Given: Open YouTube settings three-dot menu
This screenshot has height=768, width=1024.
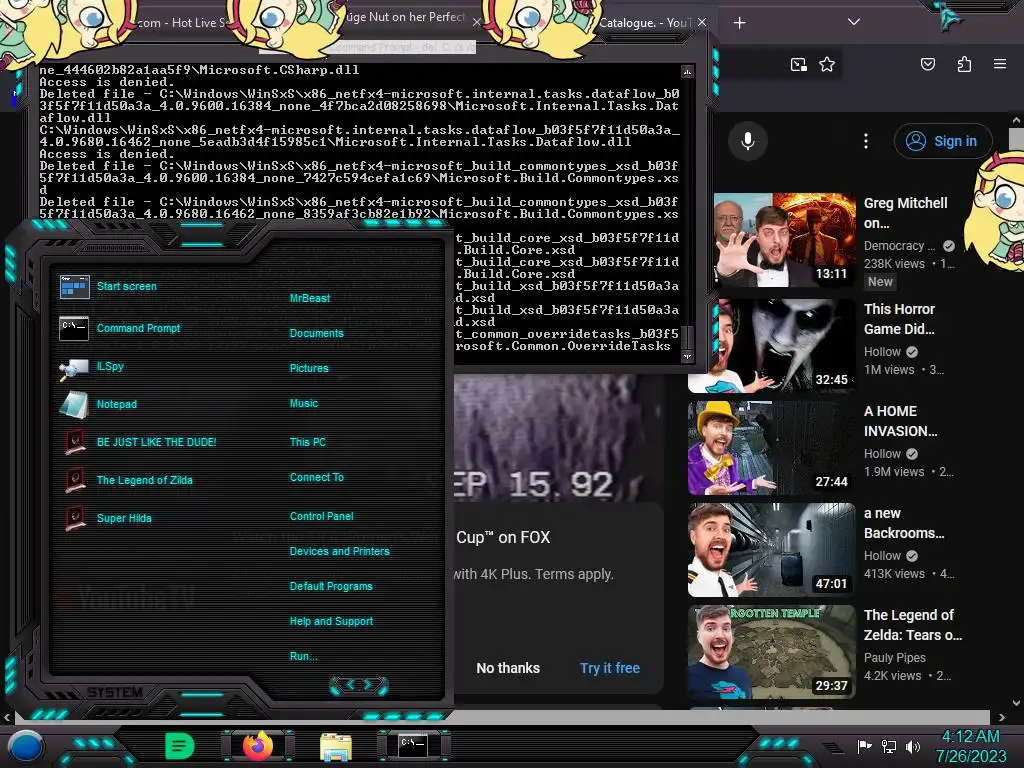Looking at the screenshot, I should coord(866,140).
